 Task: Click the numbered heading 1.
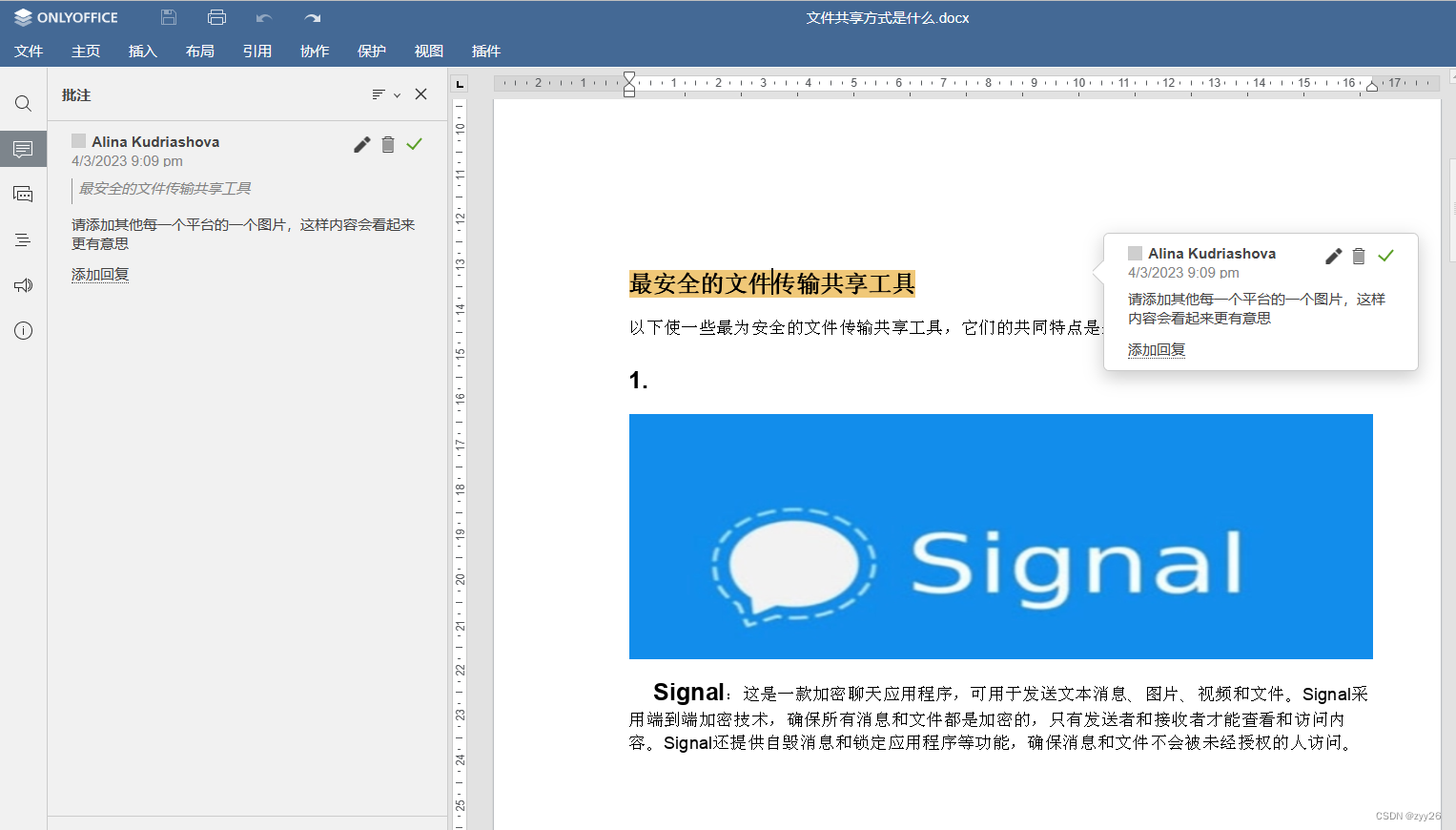point(638,381)
